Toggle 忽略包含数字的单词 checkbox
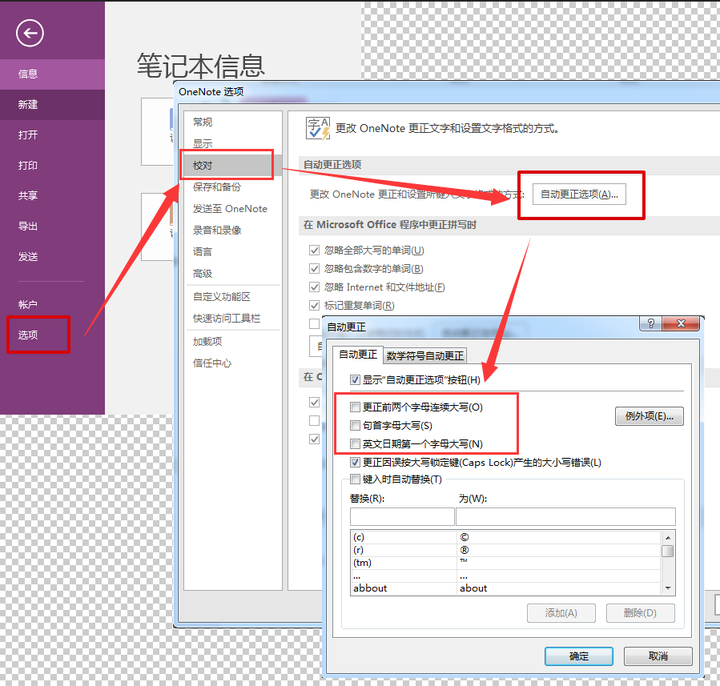The image size is (720, 686). [315, 269]
